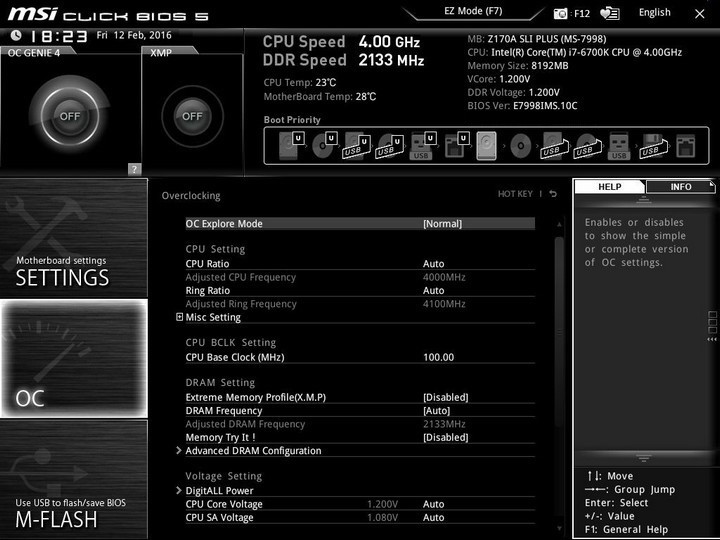Select the USB floppy boot icon
This screenshot has width=720, height=540.
(653, 146)
